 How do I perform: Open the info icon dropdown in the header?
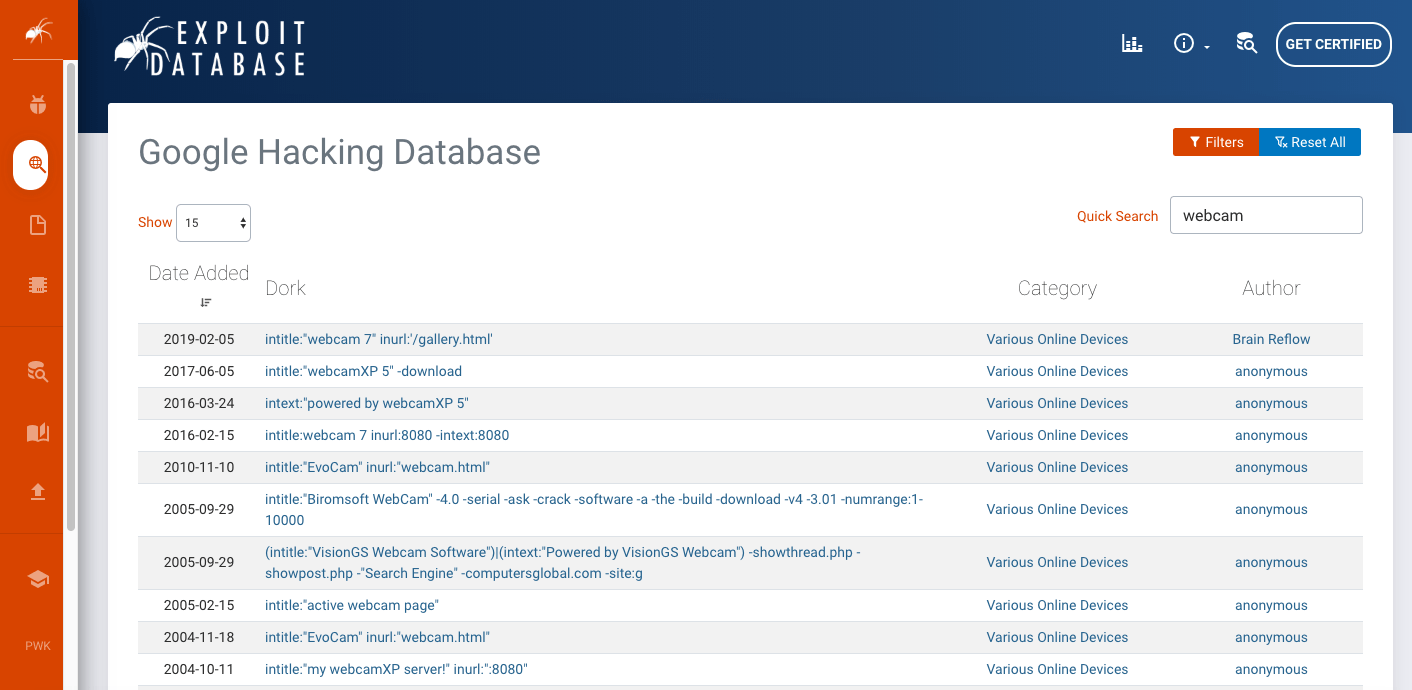point(1191,44)
